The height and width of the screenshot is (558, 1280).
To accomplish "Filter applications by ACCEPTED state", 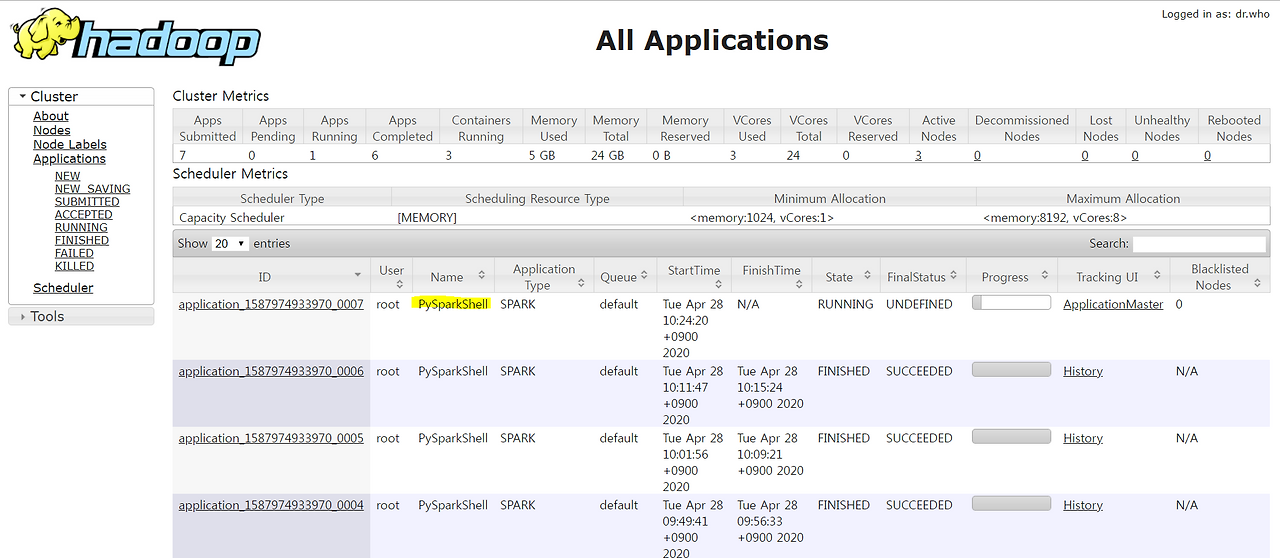I will click(84, 214).
